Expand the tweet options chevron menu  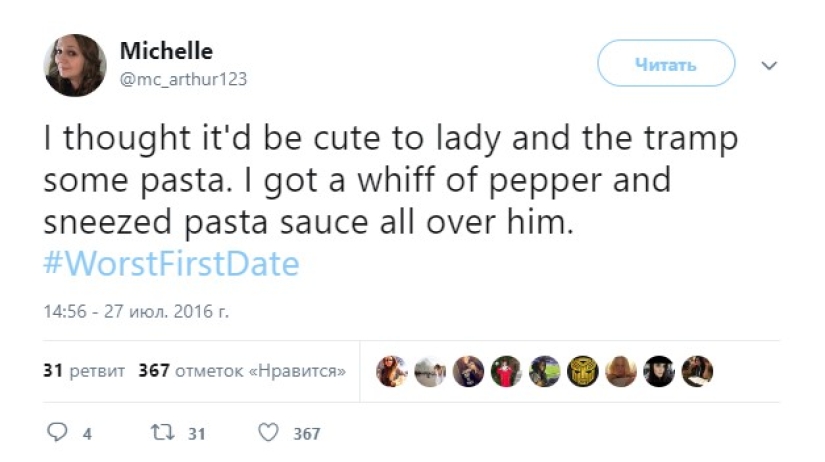pyautogui.click(x=769, y=65)
